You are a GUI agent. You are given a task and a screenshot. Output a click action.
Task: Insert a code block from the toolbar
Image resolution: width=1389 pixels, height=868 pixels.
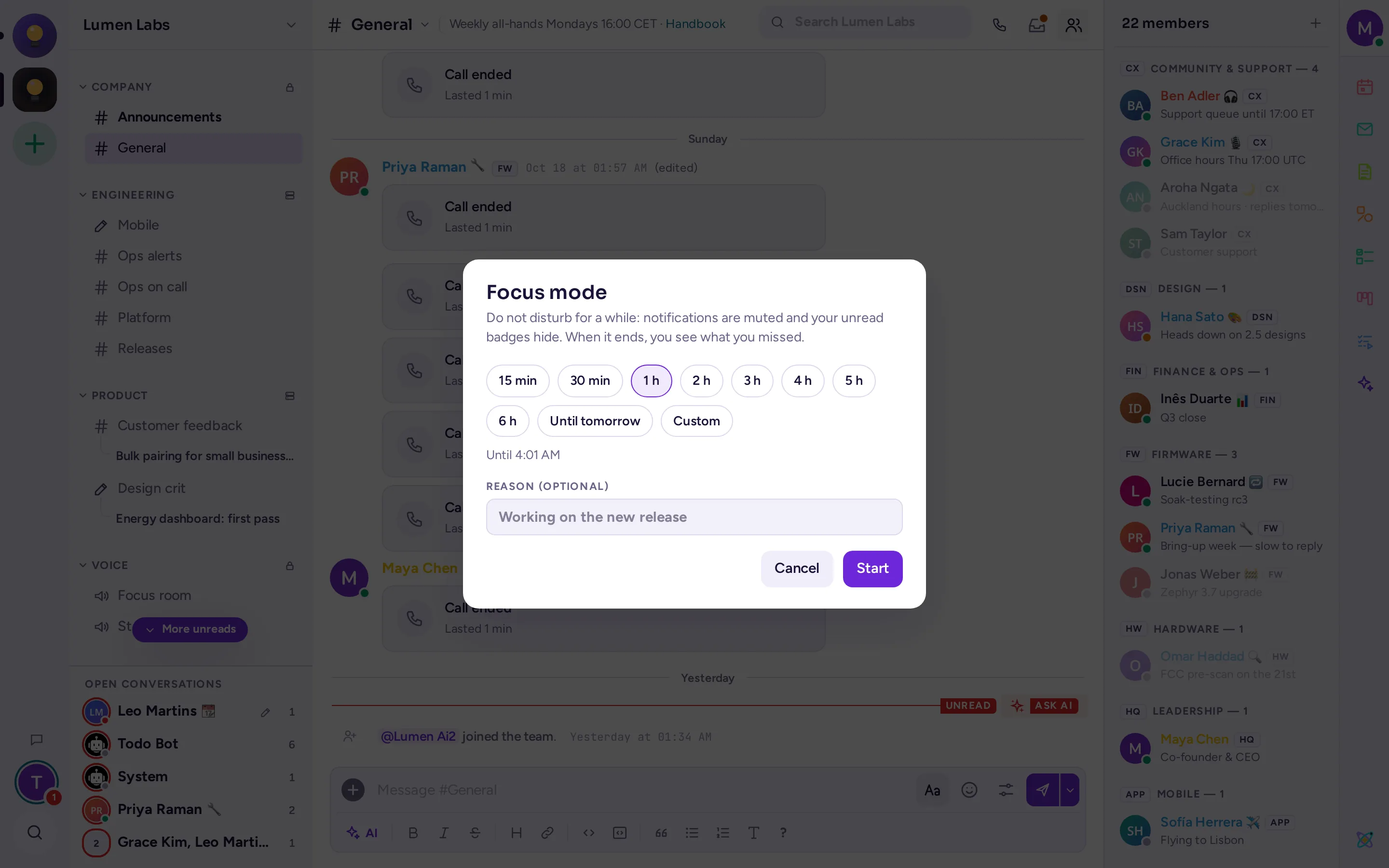619,832
